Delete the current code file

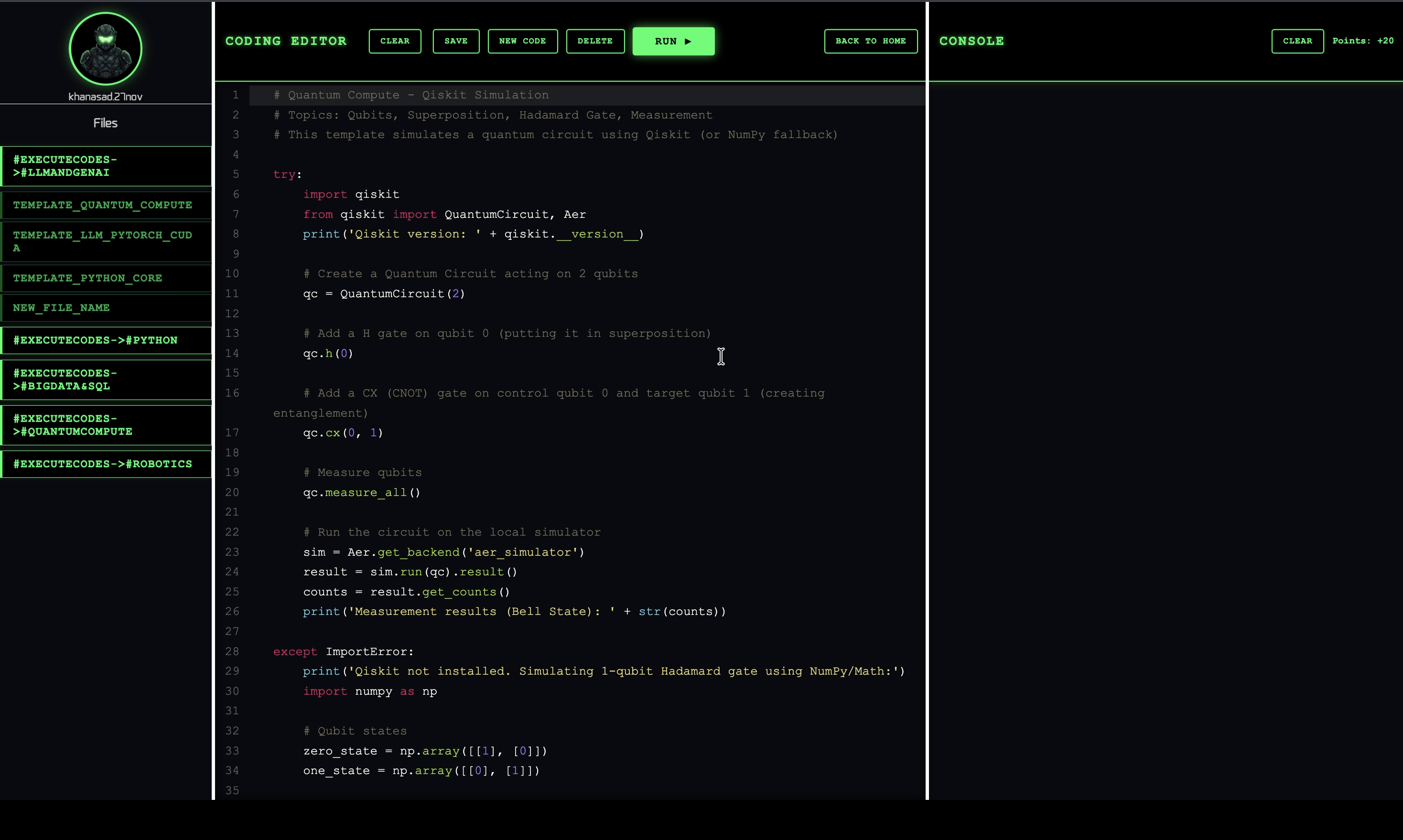[x=595, y=41]
